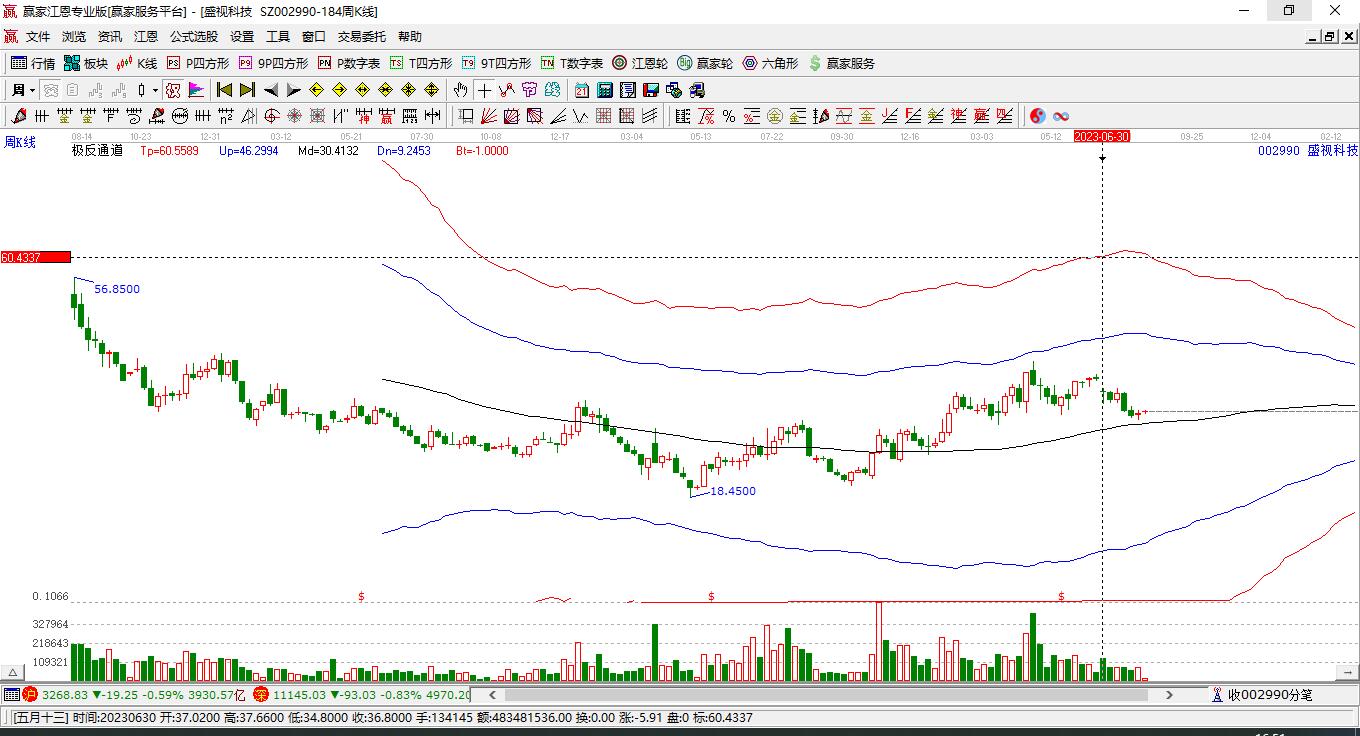Viewport: 1360px width, 736px height.
Task: Open the 江恩轮 Gann wheel tool
Action: coord(640,63)
